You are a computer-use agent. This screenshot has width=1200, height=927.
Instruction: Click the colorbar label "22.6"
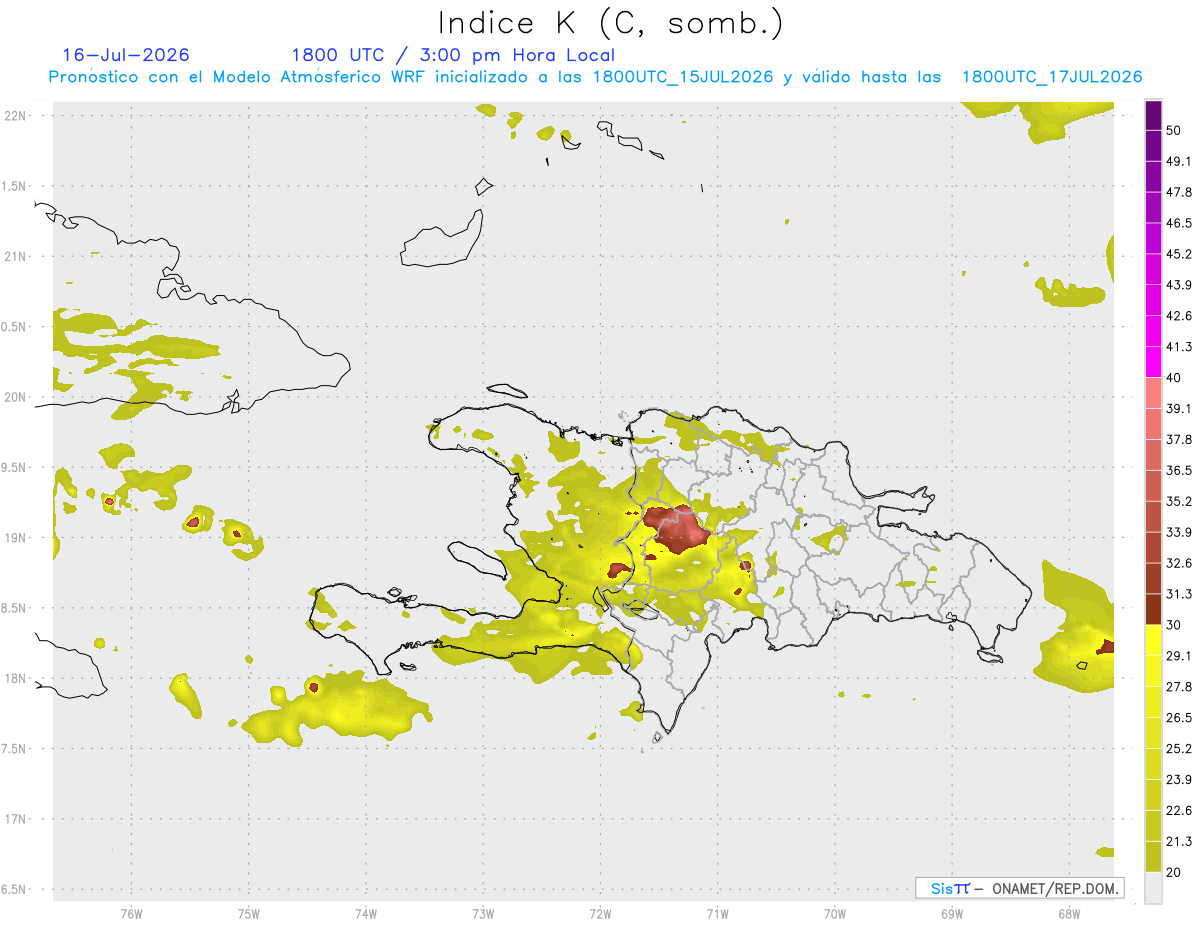1178,810
